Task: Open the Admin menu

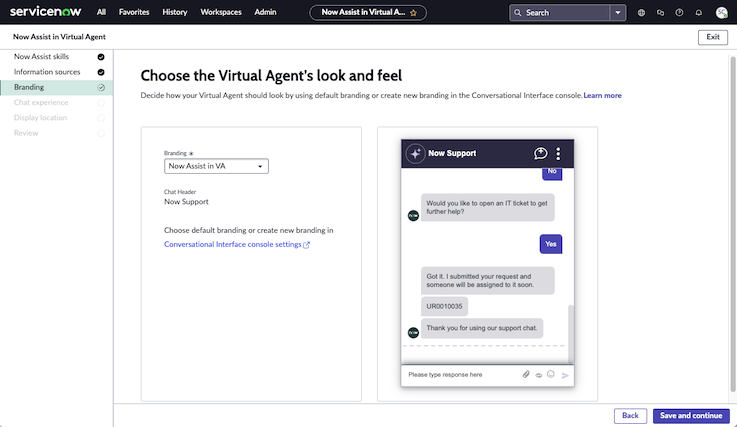Action: pyautogui.click(x=266, y=12)
